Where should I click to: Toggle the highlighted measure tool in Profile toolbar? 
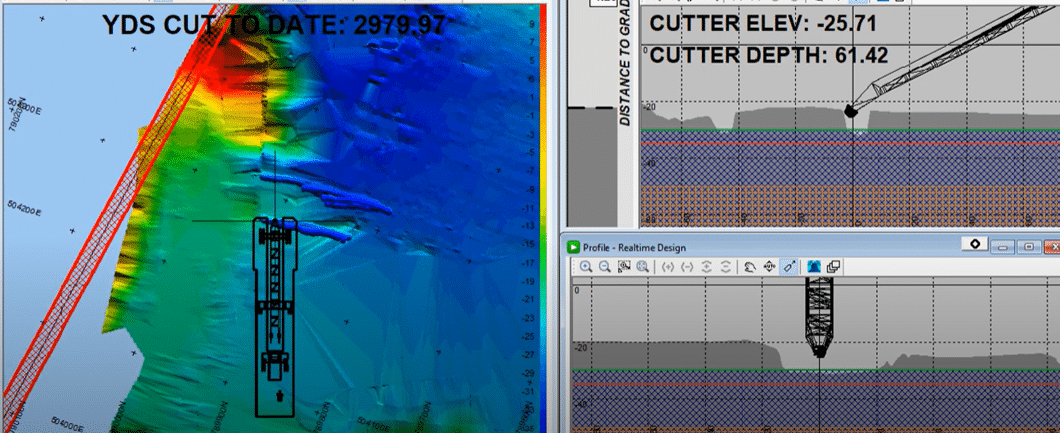789,267
